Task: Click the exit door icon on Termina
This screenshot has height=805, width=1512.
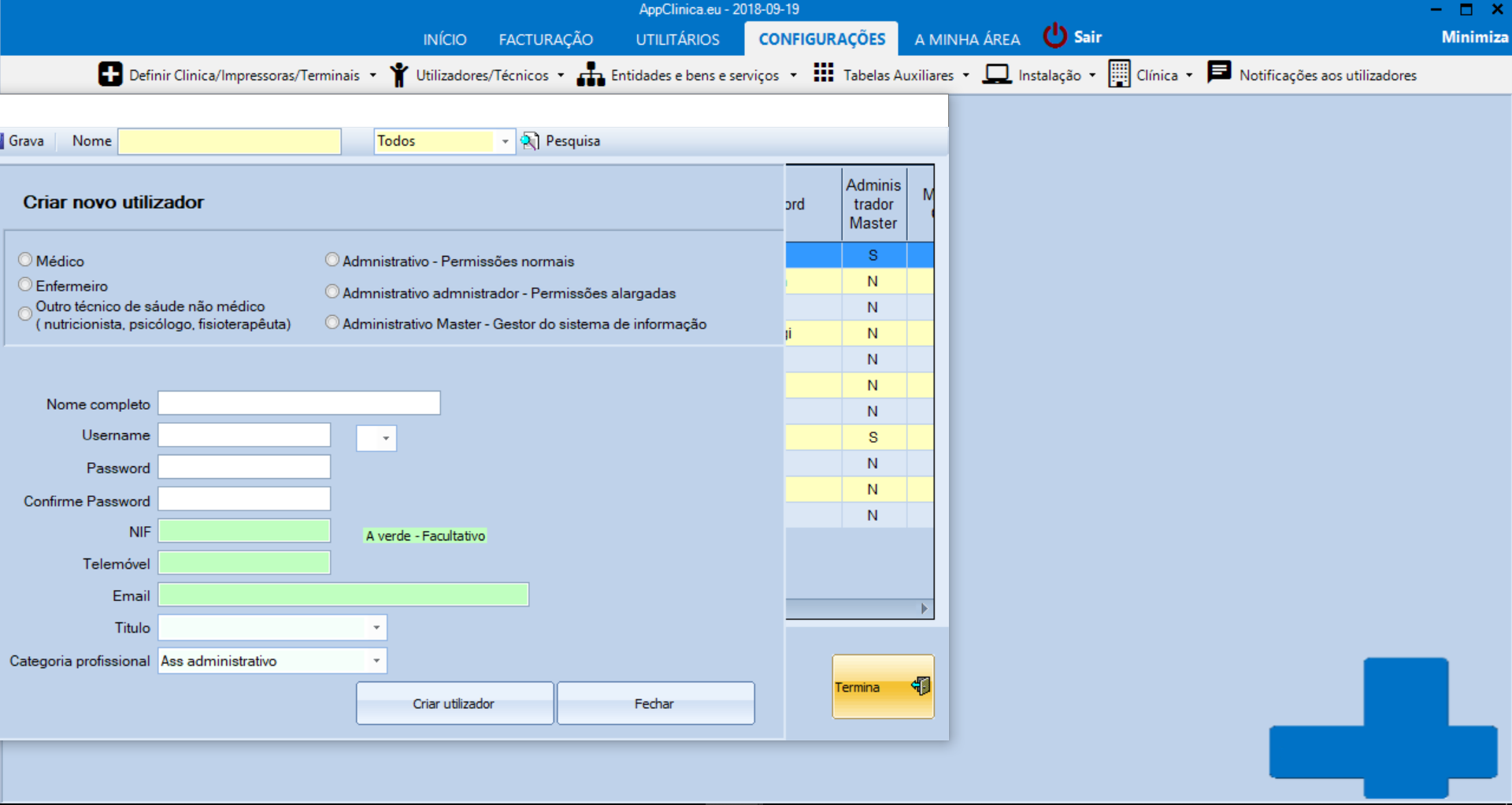Action: pos(921,686)
